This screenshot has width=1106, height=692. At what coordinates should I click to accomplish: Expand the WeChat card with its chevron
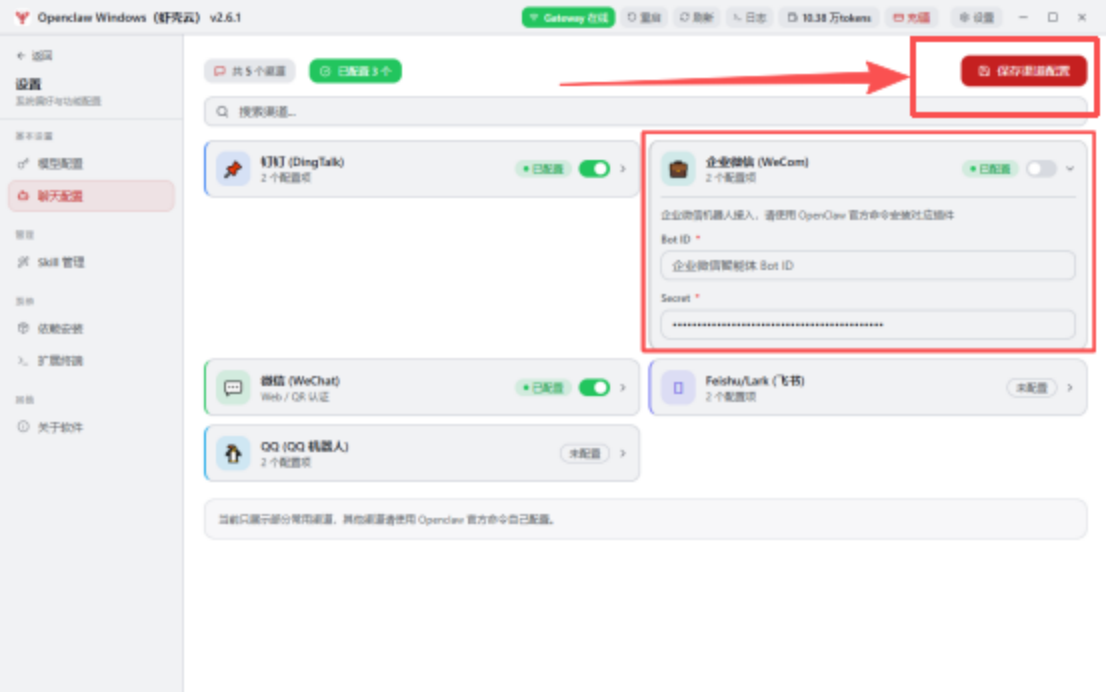coord(623,387)
